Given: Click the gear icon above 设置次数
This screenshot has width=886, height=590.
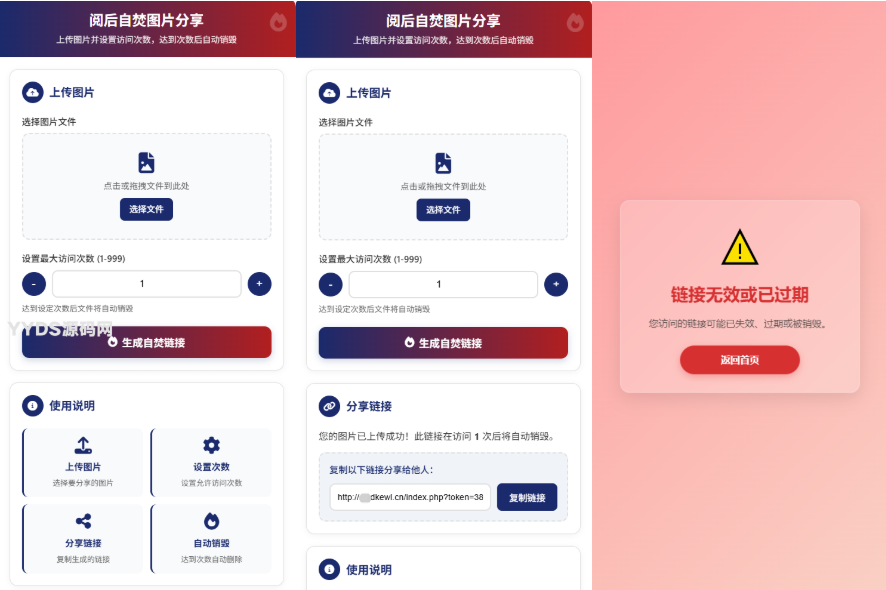Looking at the screenshot, I should tap(211, 445).
